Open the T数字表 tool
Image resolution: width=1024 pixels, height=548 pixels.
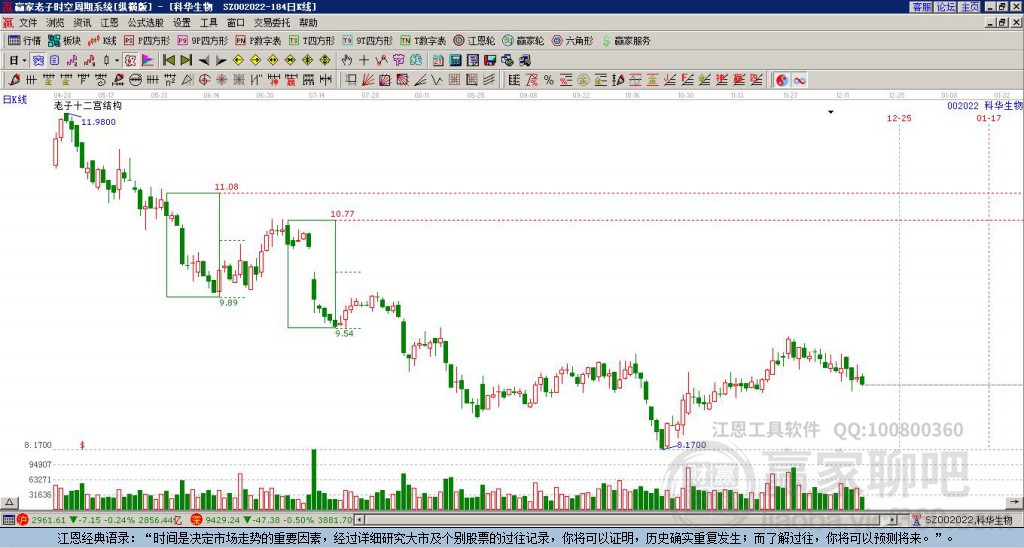(x=423, y=40)
